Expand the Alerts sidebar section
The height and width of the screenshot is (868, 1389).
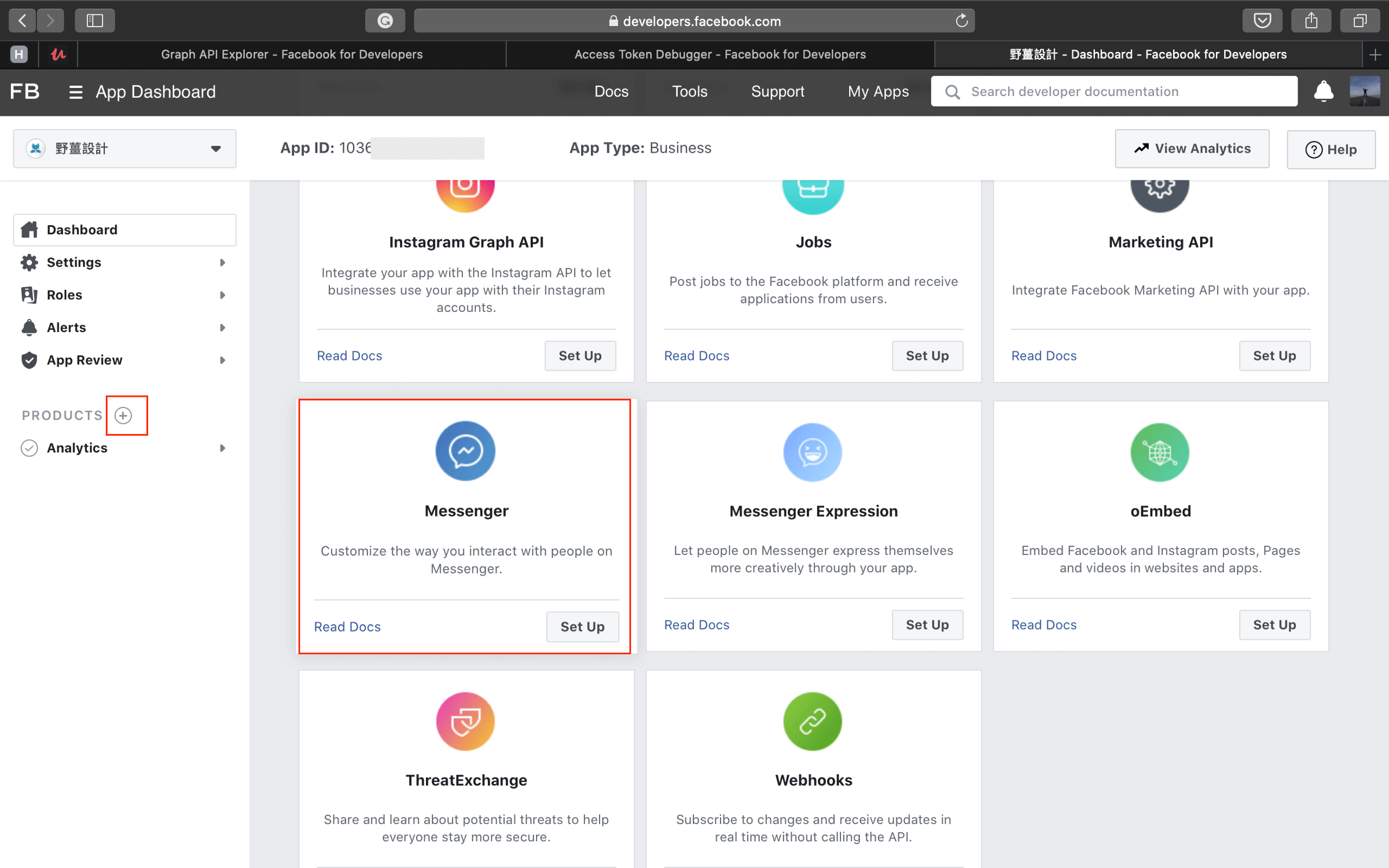point(124,327)
